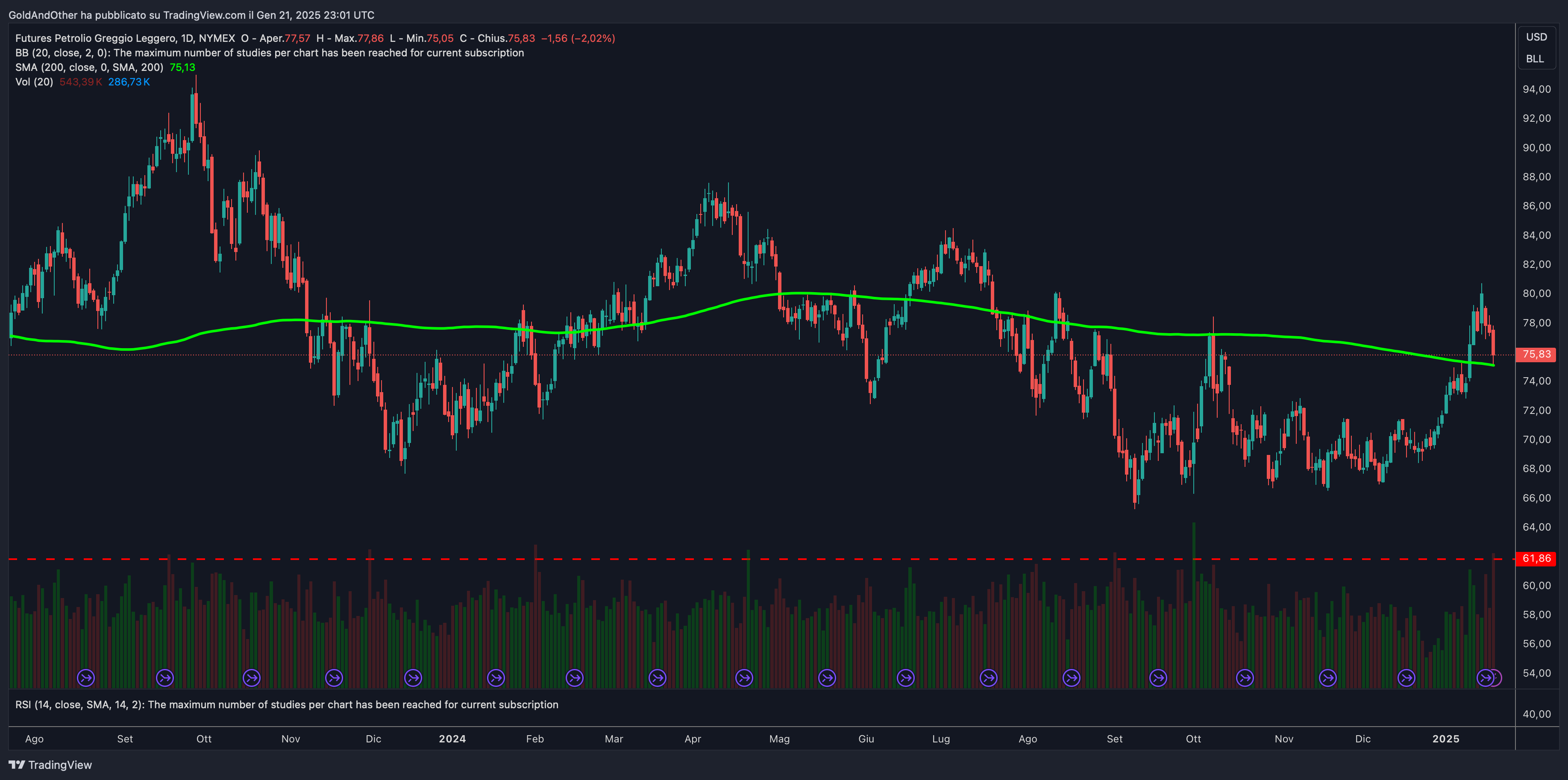
Task: Click the USD currency label
Action: [1536, 37]
